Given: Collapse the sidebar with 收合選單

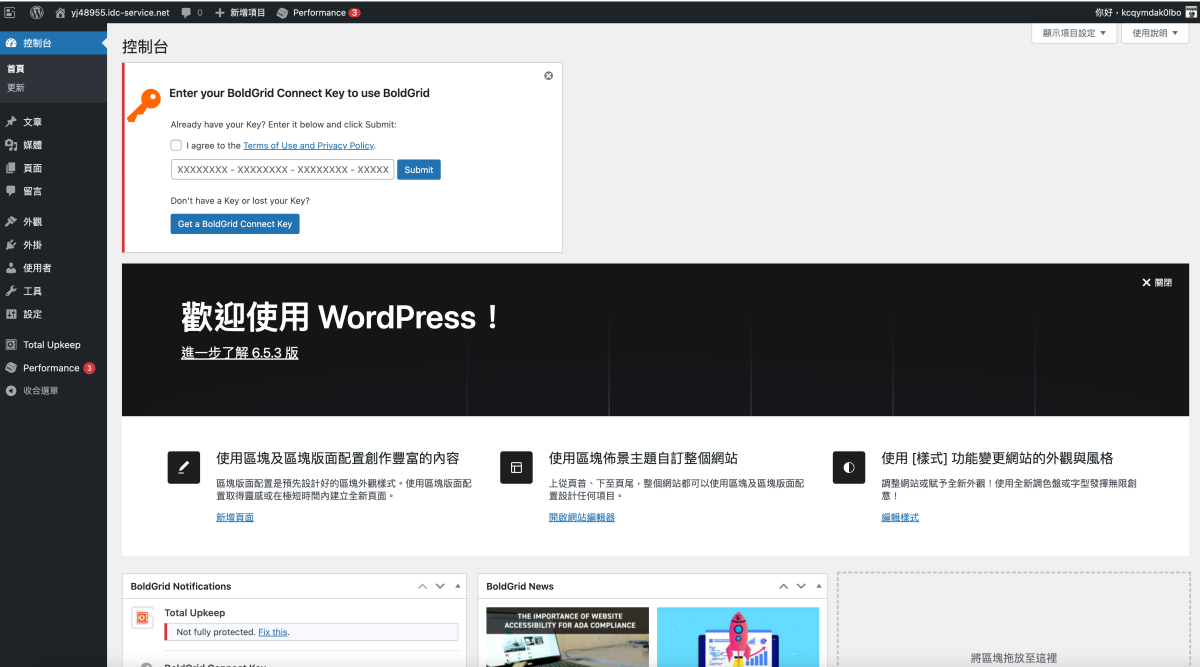Looking at the screenshot, I should click(x=40, y=390).
